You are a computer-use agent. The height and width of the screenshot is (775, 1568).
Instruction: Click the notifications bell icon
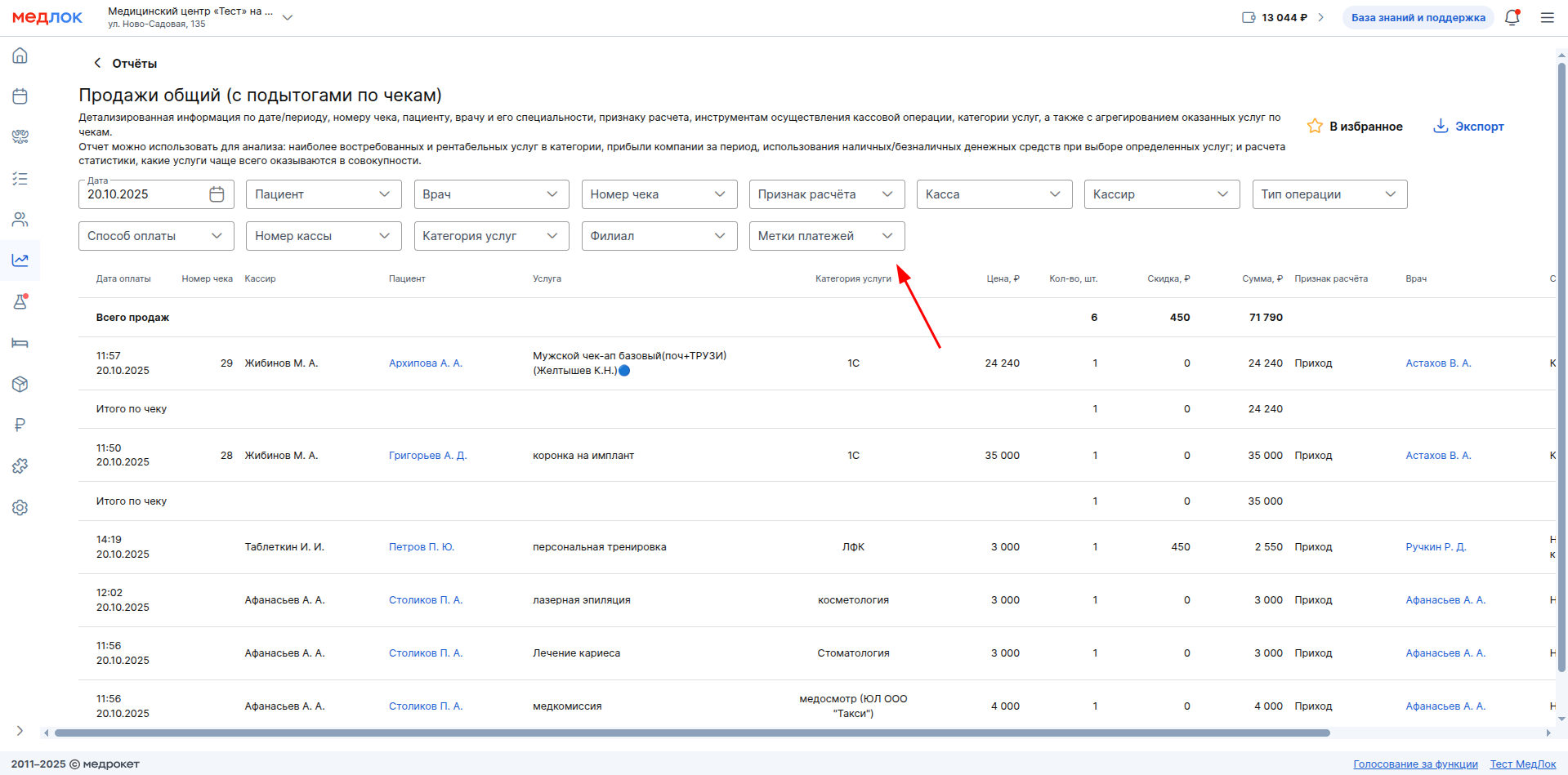(1512, 18)
